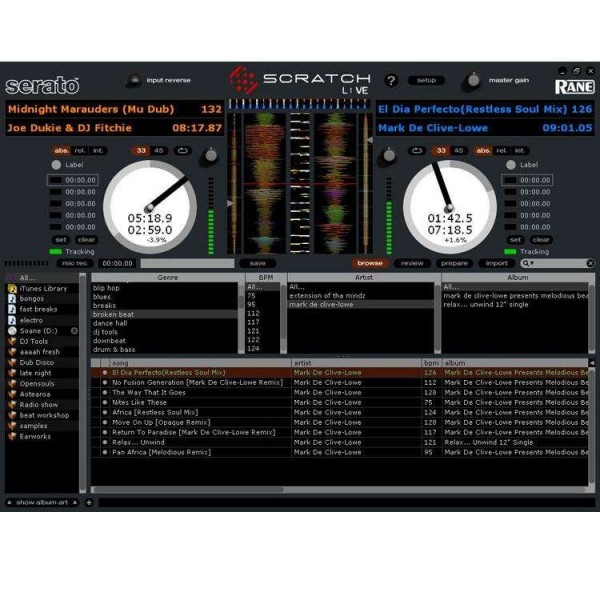Click left deck Label color circle

click(x=56, y=165)
